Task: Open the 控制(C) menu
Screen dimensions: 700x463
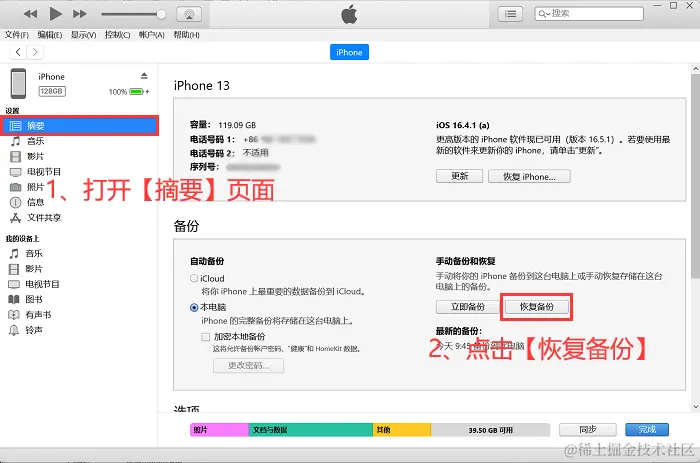Action: coord(117,35)
